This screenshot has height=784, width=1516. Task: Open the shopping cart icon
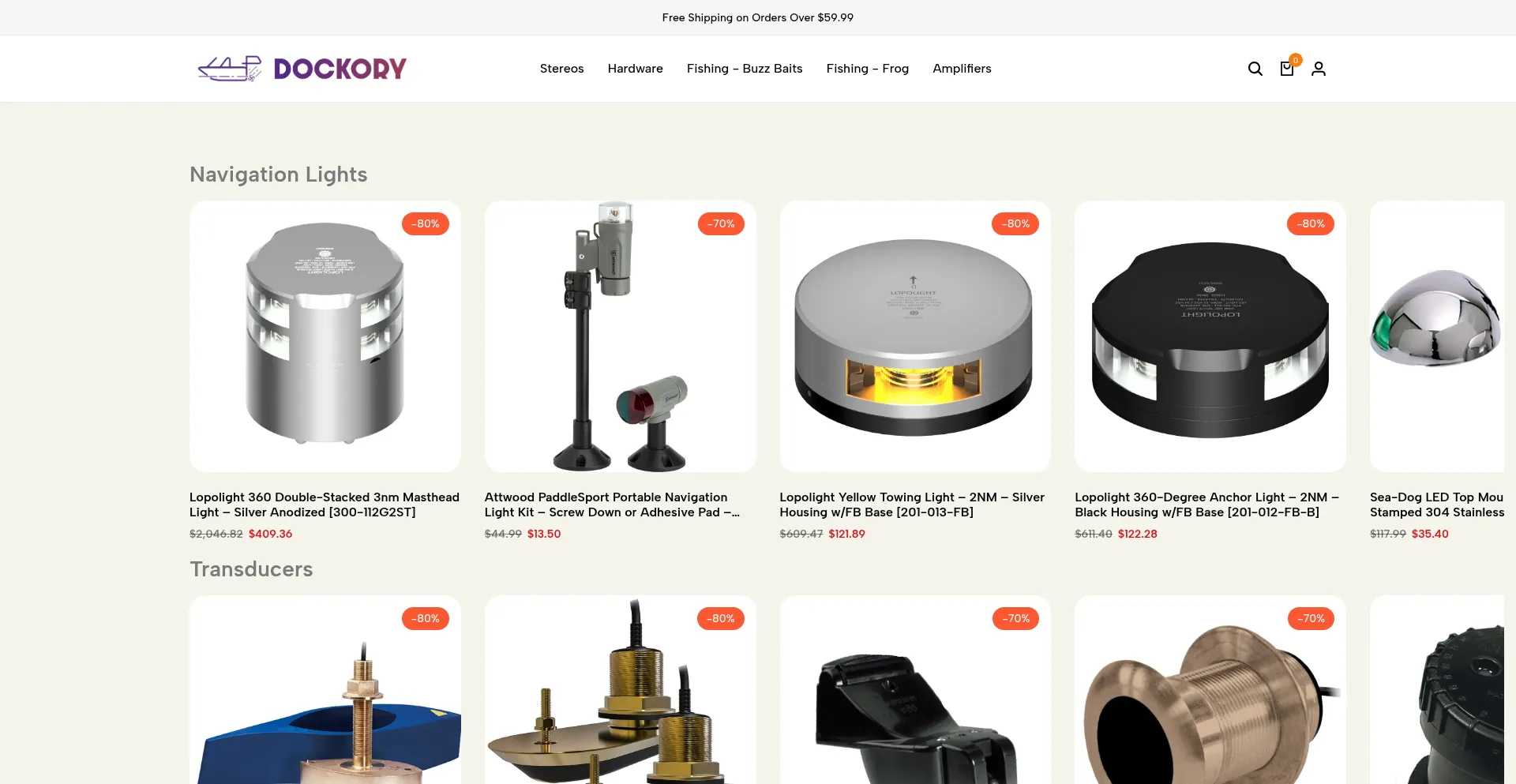pyautogui.click(x=1287, y=69)
